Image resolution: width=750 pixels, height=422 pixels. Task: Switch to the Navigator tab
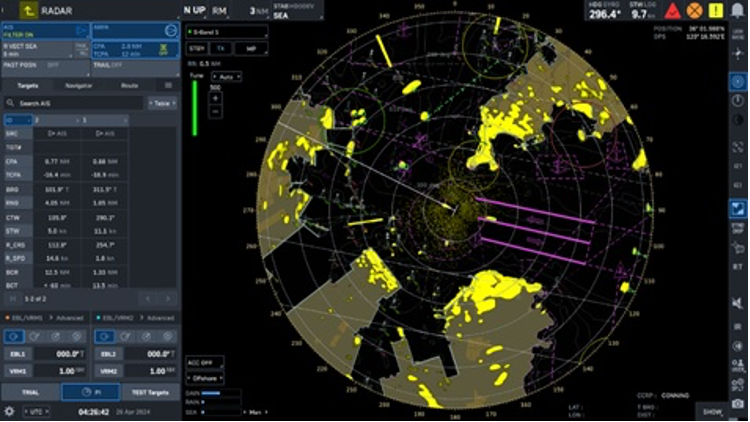[78, 86]
